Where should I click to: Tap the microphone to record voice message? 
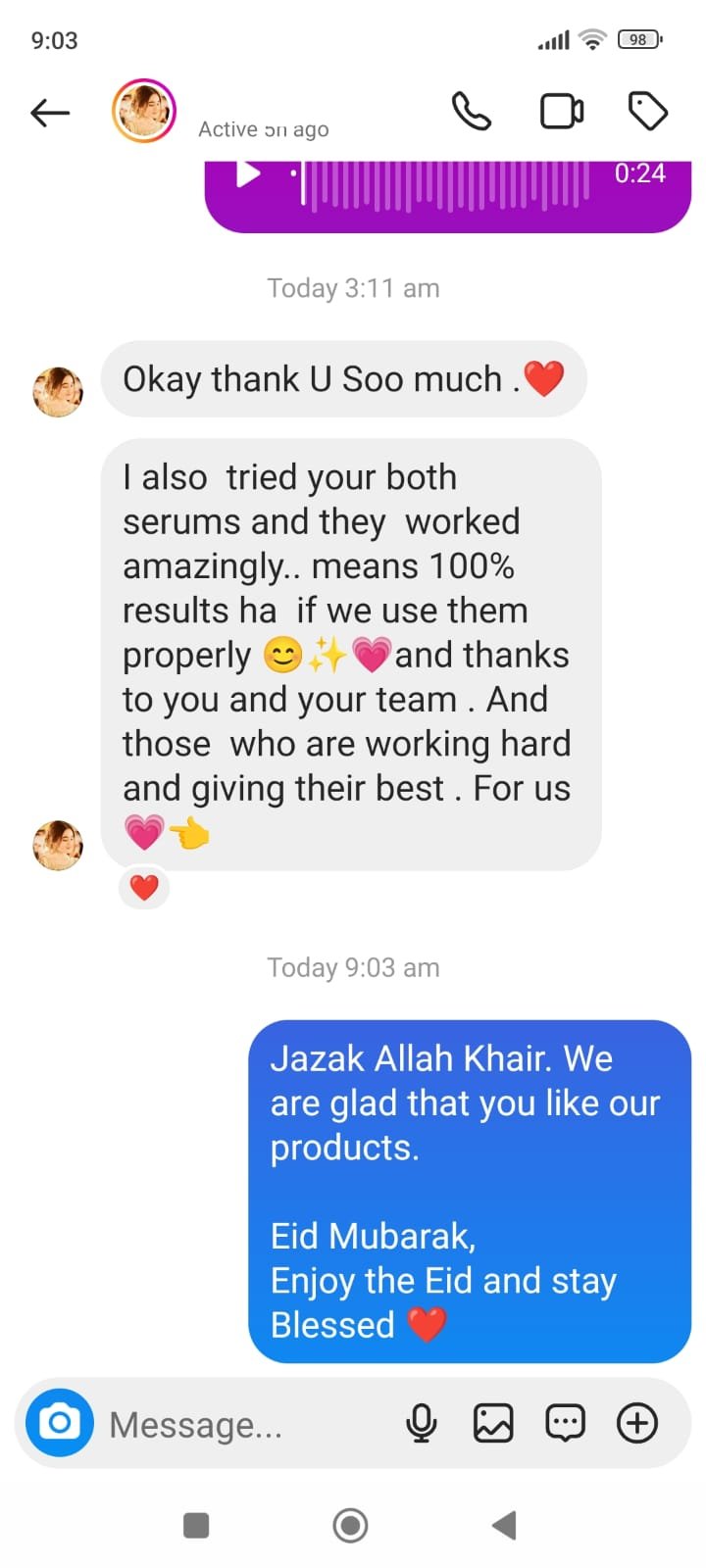point(422,1423)
